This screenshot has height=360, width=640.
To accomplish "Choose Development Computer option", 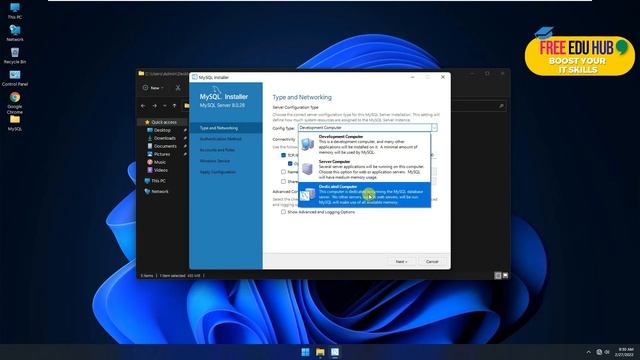I will coord(364,144).
